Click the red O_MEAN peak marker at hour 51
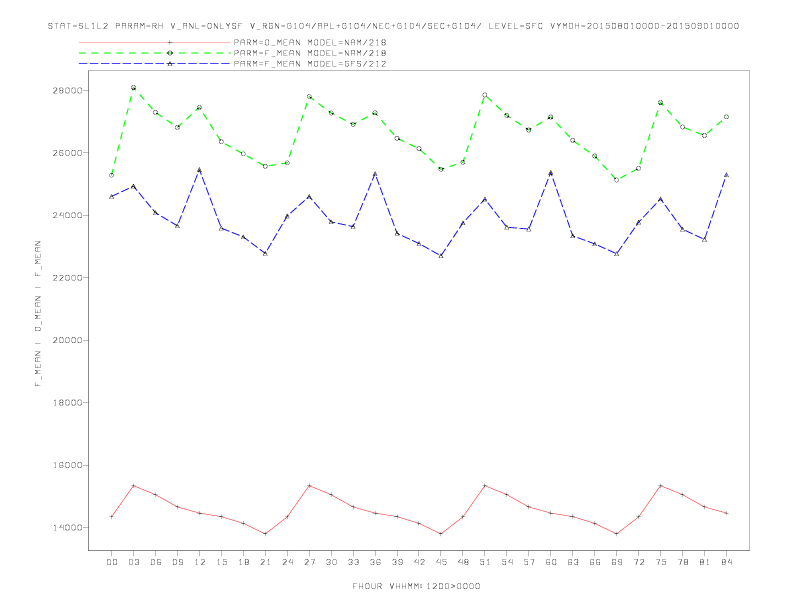792x612 pixels. pyautogui.click(x=485, y=485)
